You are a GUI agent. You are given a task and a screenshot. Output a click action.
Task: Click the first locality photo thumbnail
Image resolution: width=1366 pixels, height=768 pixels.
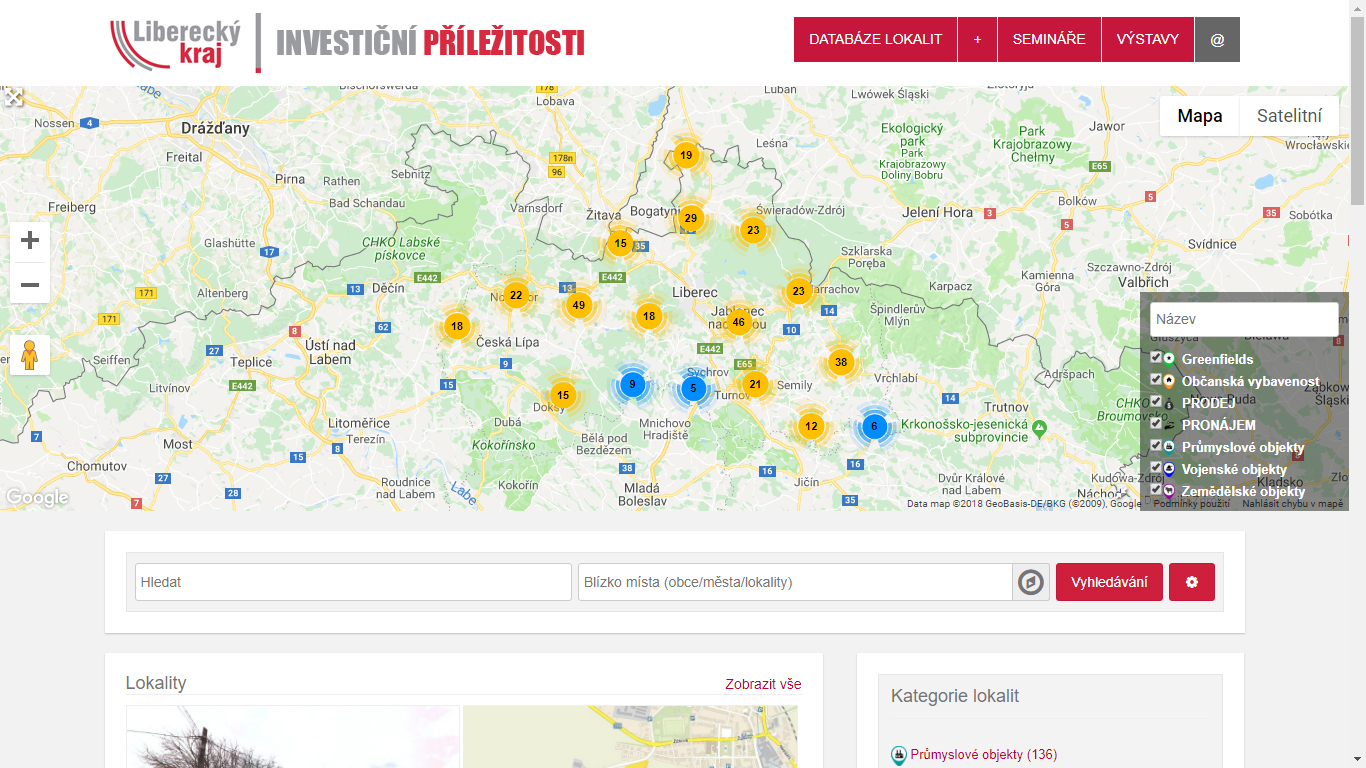click(293, 737)
